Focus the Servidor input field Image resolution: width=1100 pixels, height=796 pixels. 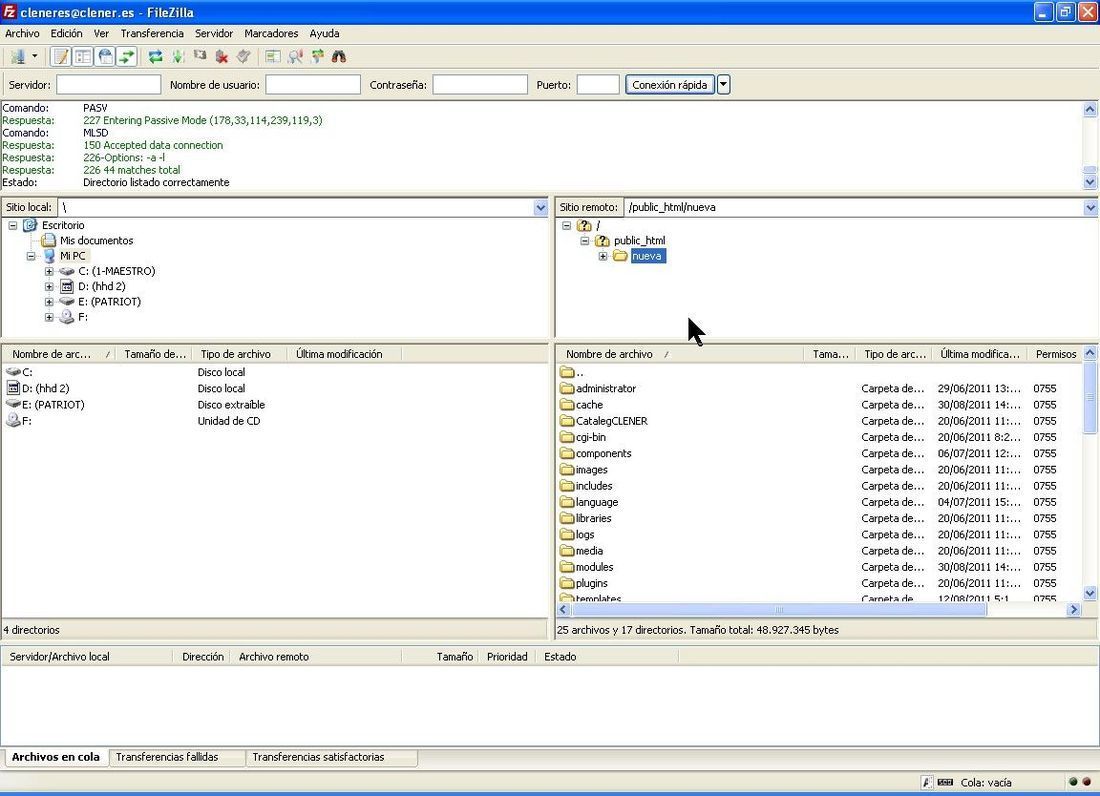click(x=109, y=85)
